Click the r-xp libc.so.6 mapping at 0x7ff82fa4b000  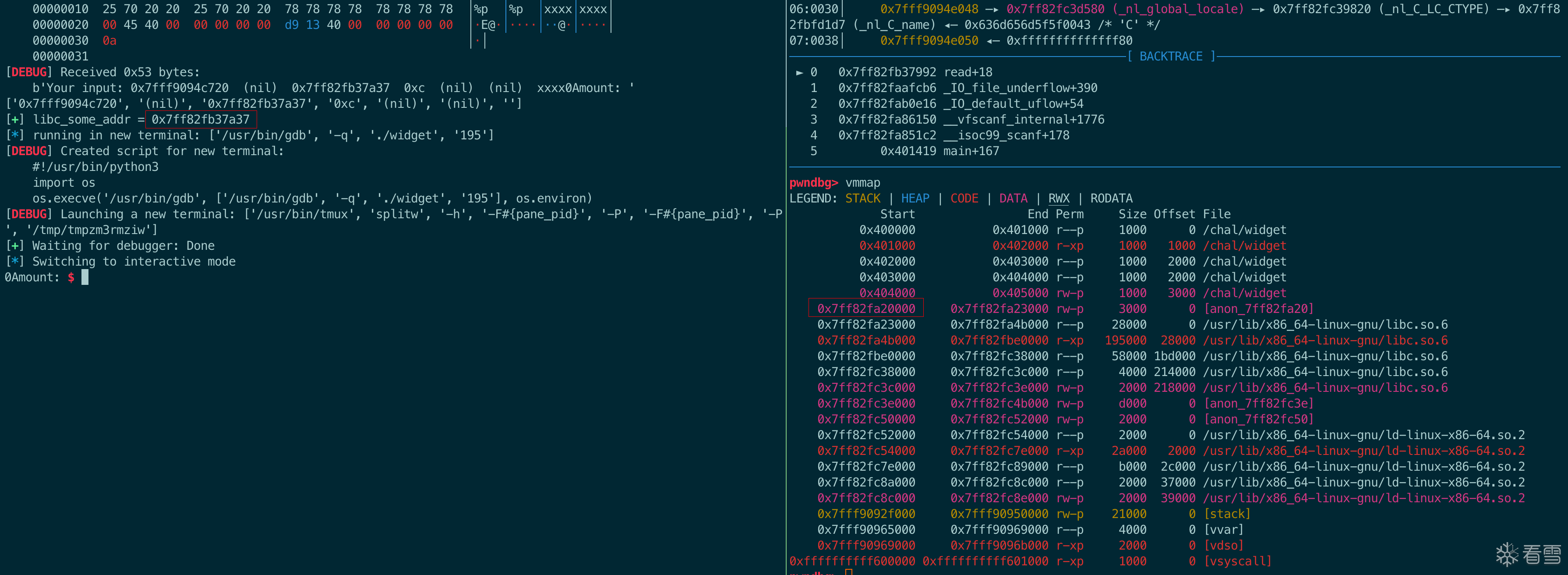(x=865, y=341)
